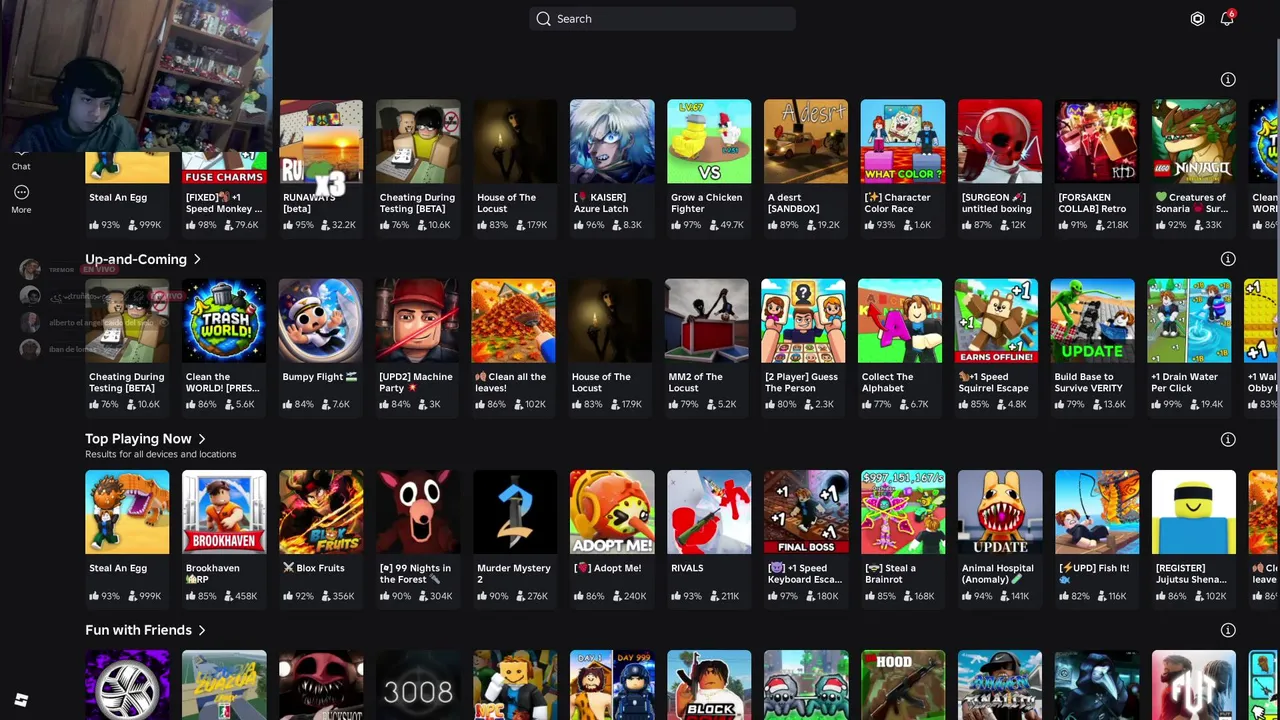The image size is (1280, 720).
Task: Open the 99 Nights in the Forest thumbnail
Action: pos(418,512)
